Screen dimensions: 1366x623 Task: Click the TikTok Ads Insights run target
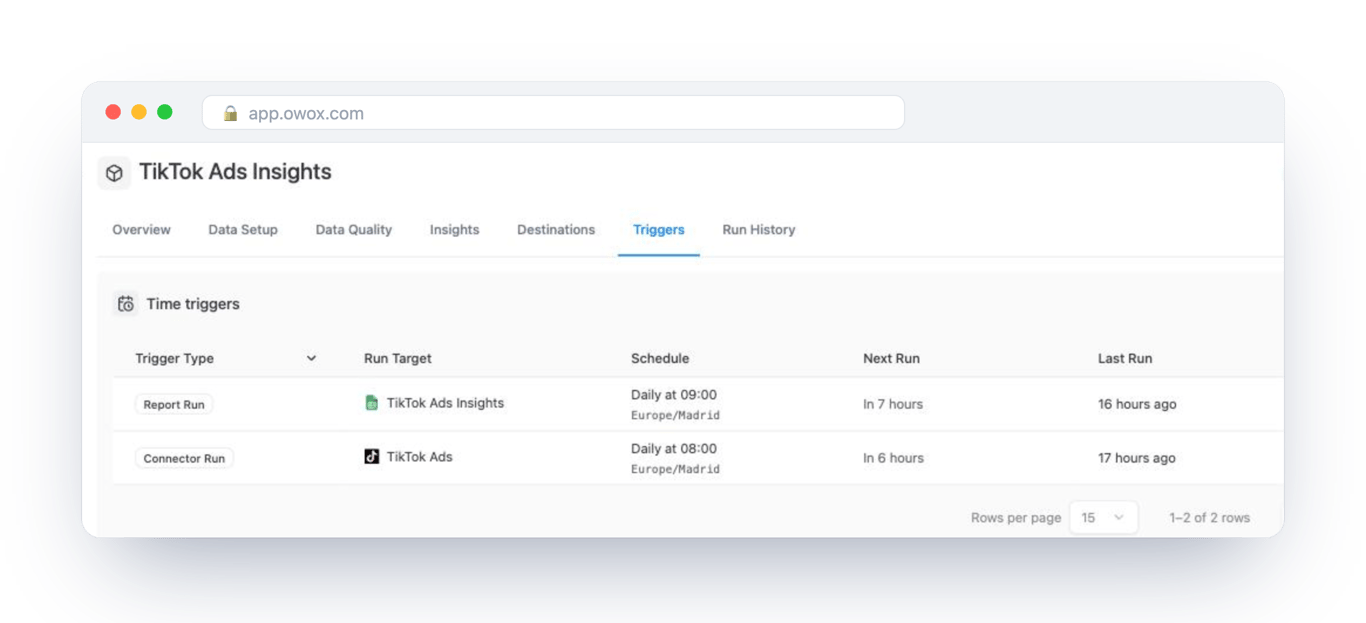click(445, 403)
